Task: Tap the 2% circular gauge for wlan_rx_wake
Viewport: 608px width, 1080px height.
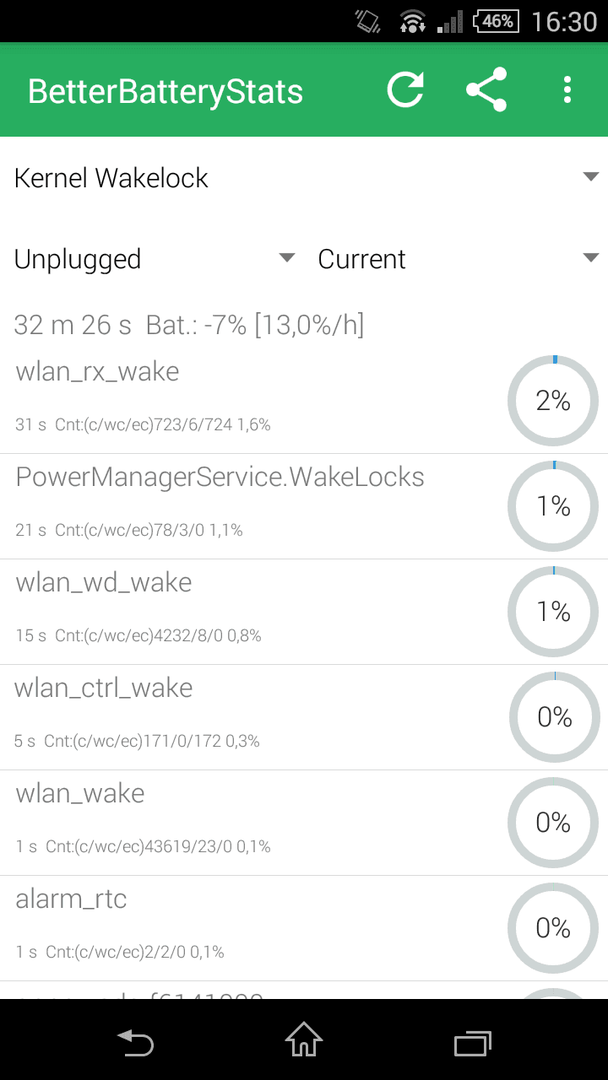Action: tap(554, 401)
